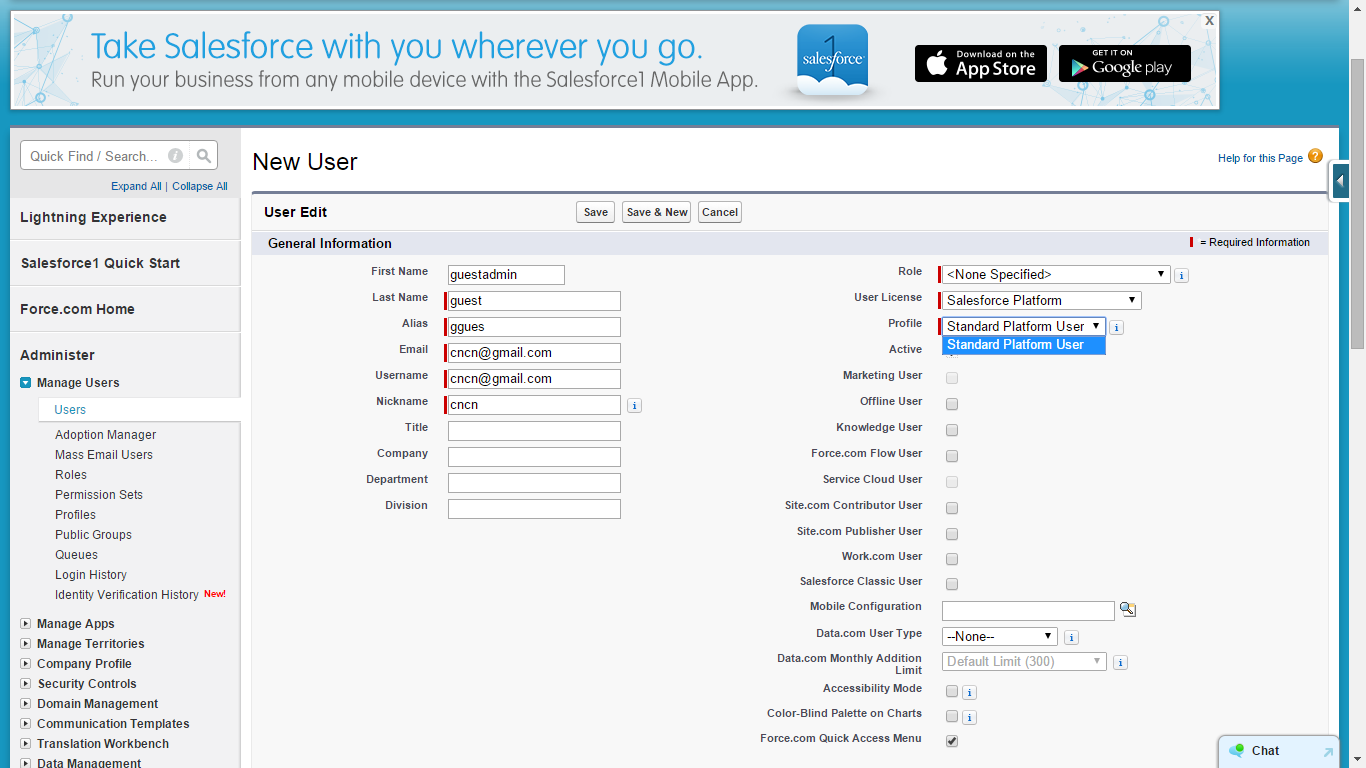
Task: Expand Manage Territories in the sidebar
Action: point(26,644)
